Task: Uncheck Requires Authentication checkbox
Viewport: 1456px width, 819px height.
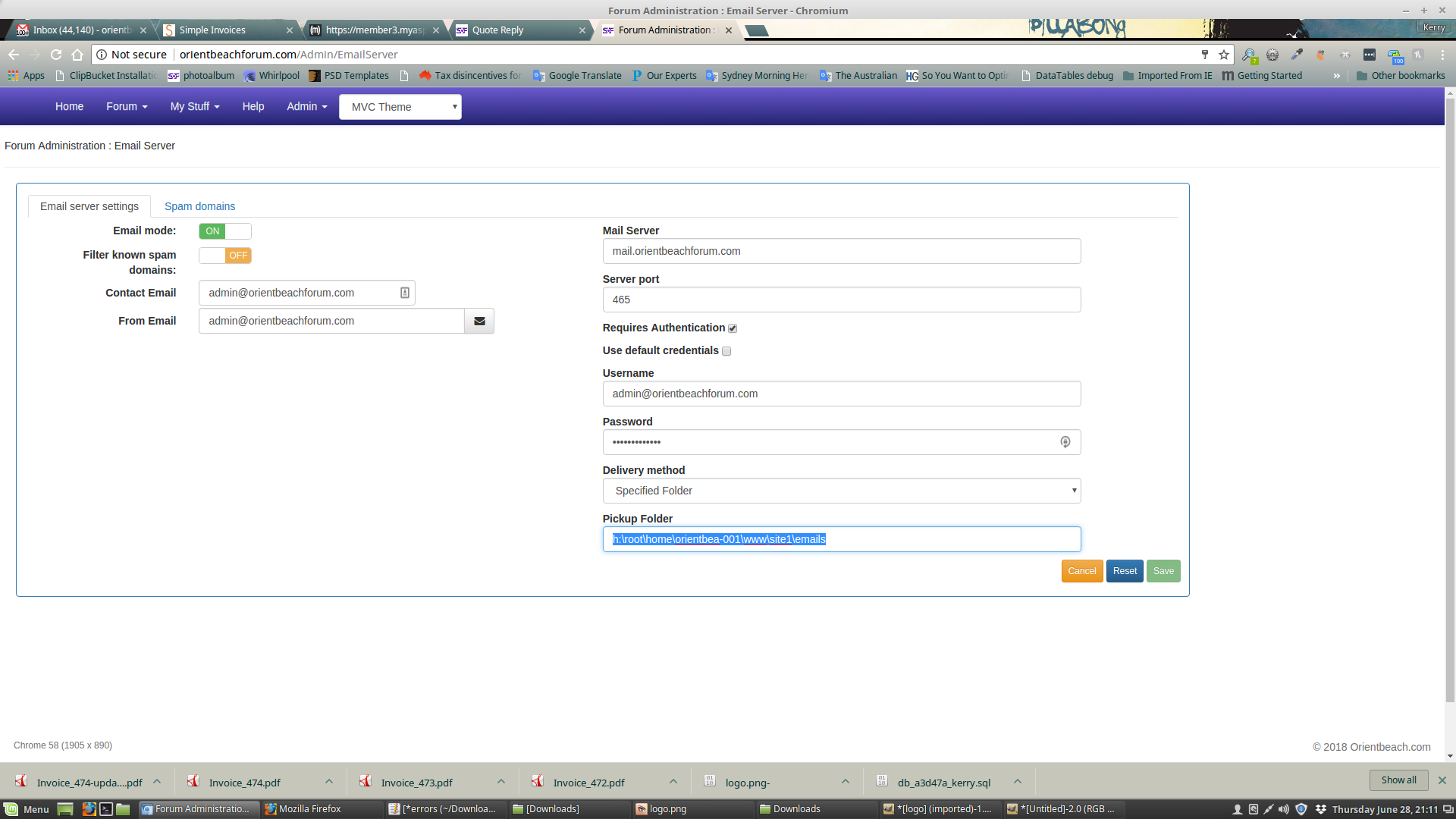Action: (x=733, y=328)
